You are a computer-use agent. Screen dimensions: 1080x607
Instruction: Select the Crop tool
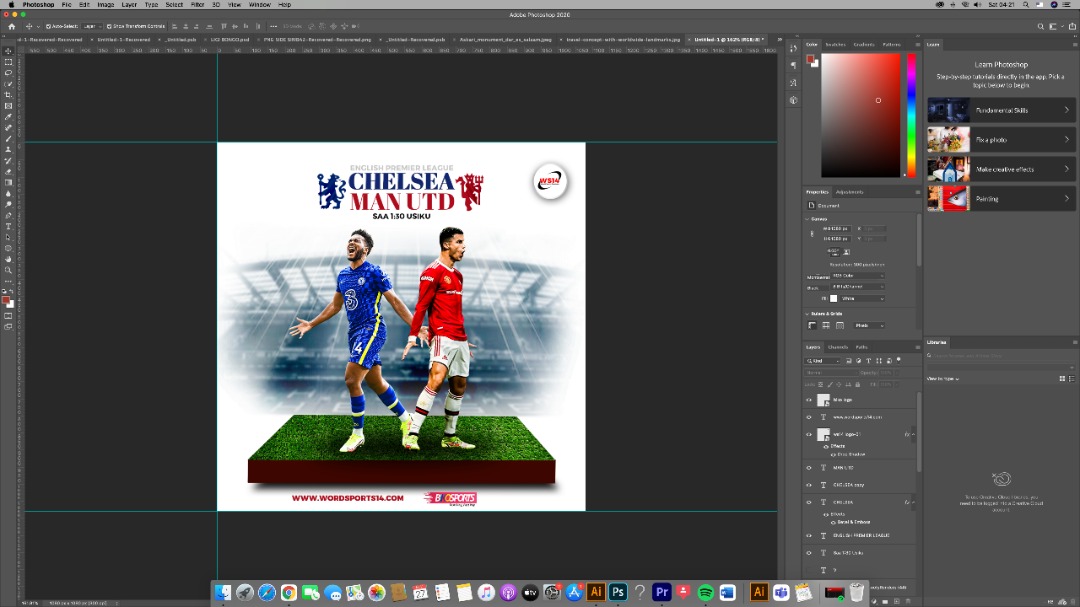(8, 95)
